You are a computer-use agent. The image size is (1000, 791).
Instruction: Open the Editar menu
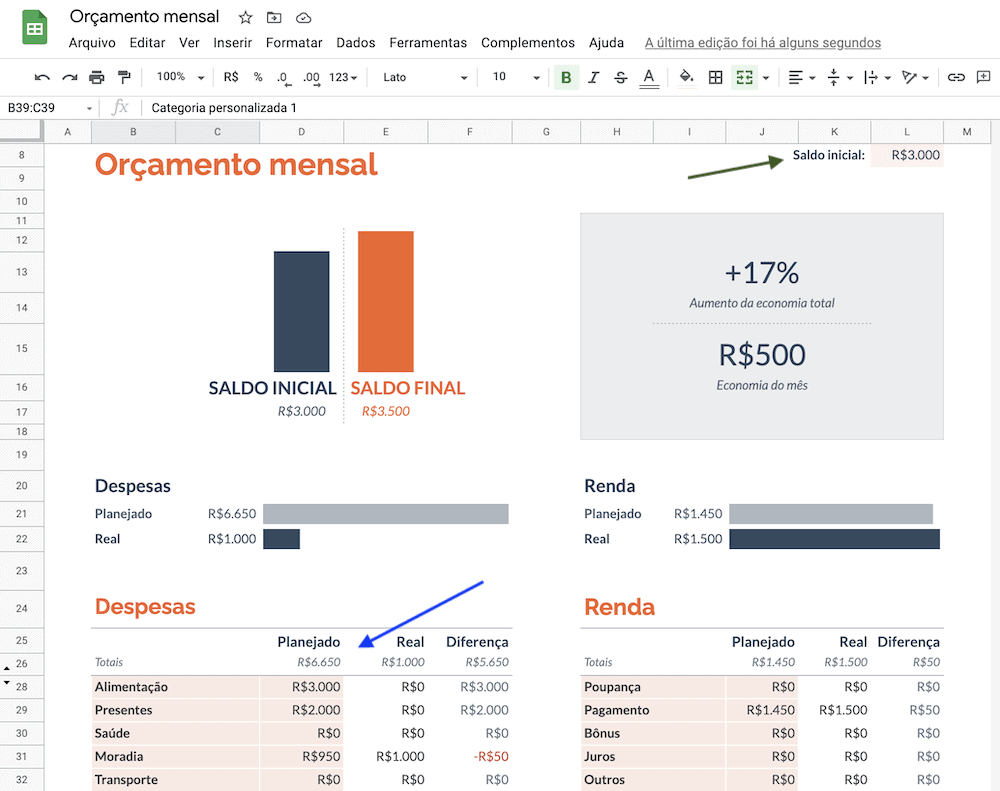(x=147, y=43)
